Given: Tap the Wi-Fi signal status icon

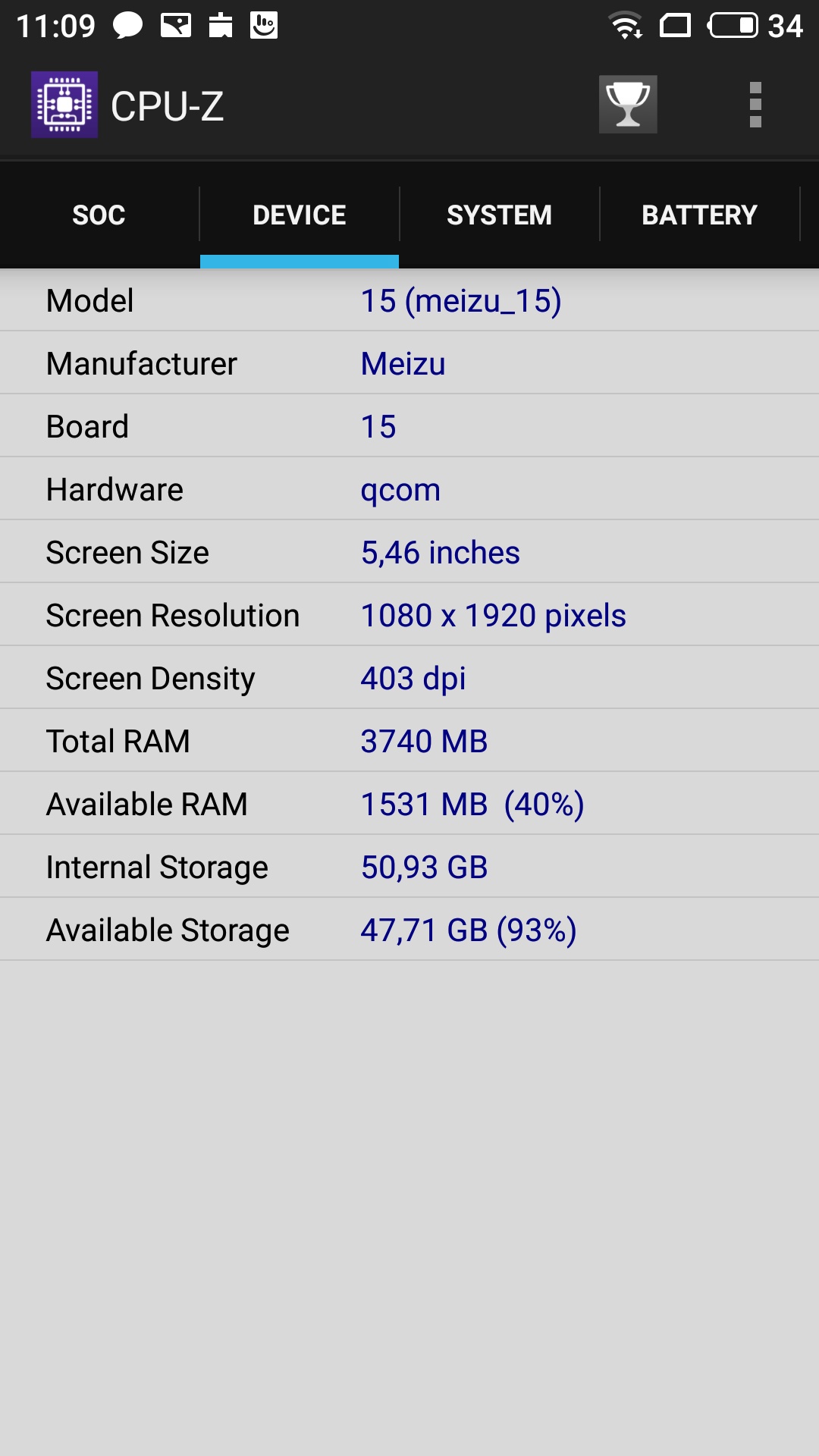Looking at the screenshot, I should pyautogui.click(x=626, y=25).
